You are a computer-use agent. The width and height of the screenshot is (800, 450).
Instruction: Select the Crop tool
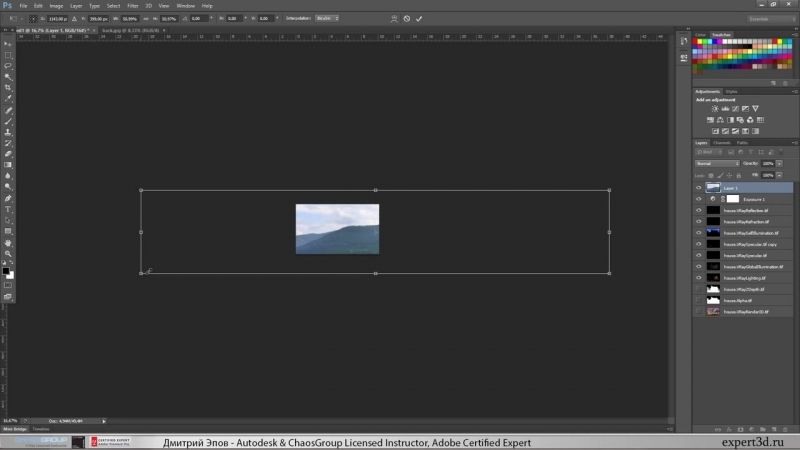pyautogui.click(x=8, y=88)
